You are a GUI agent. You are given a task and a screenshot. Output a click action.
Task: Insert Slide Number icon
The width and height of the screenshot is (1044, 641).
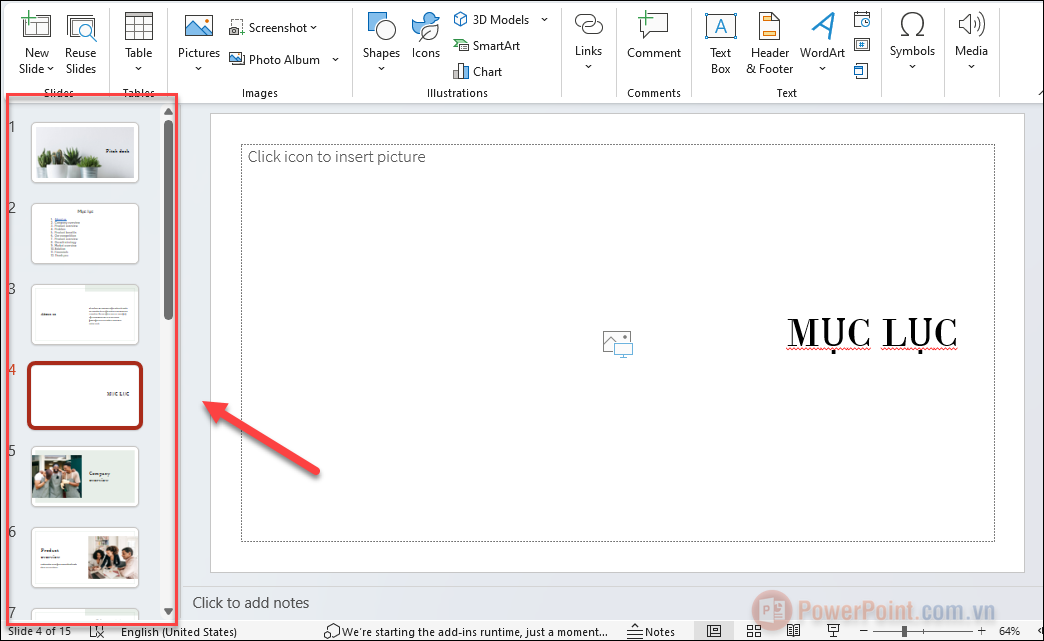point(862,45)
